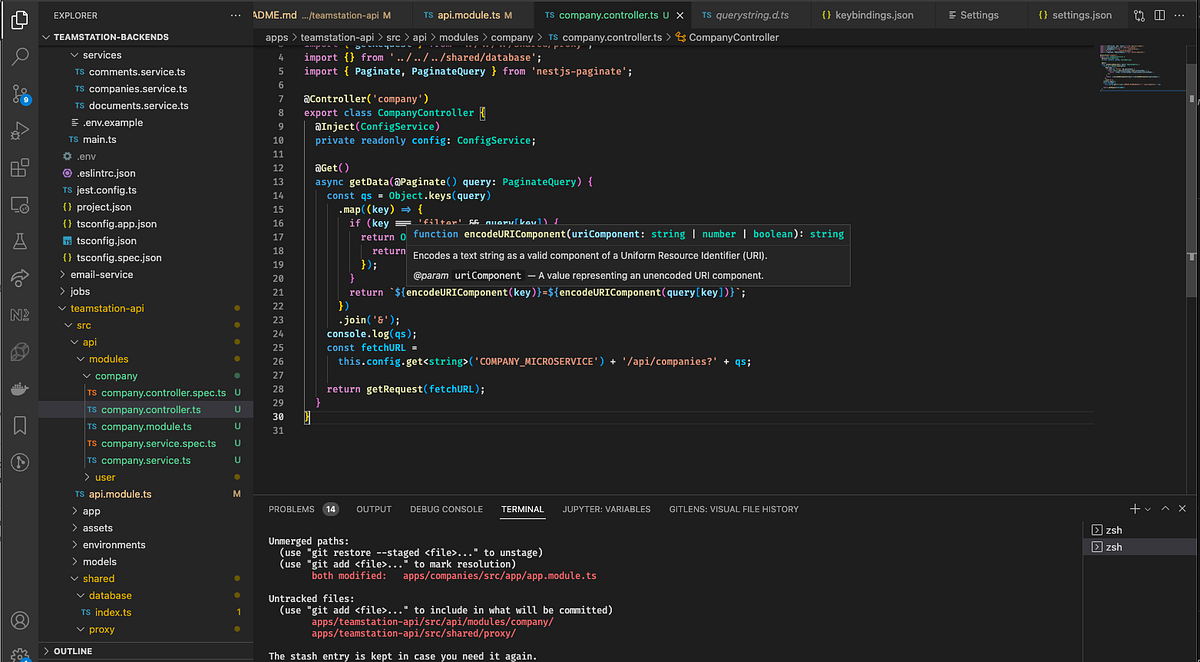1200x662 pixels.
Task: Open the Docker extension view
Action: pos(22,388)
